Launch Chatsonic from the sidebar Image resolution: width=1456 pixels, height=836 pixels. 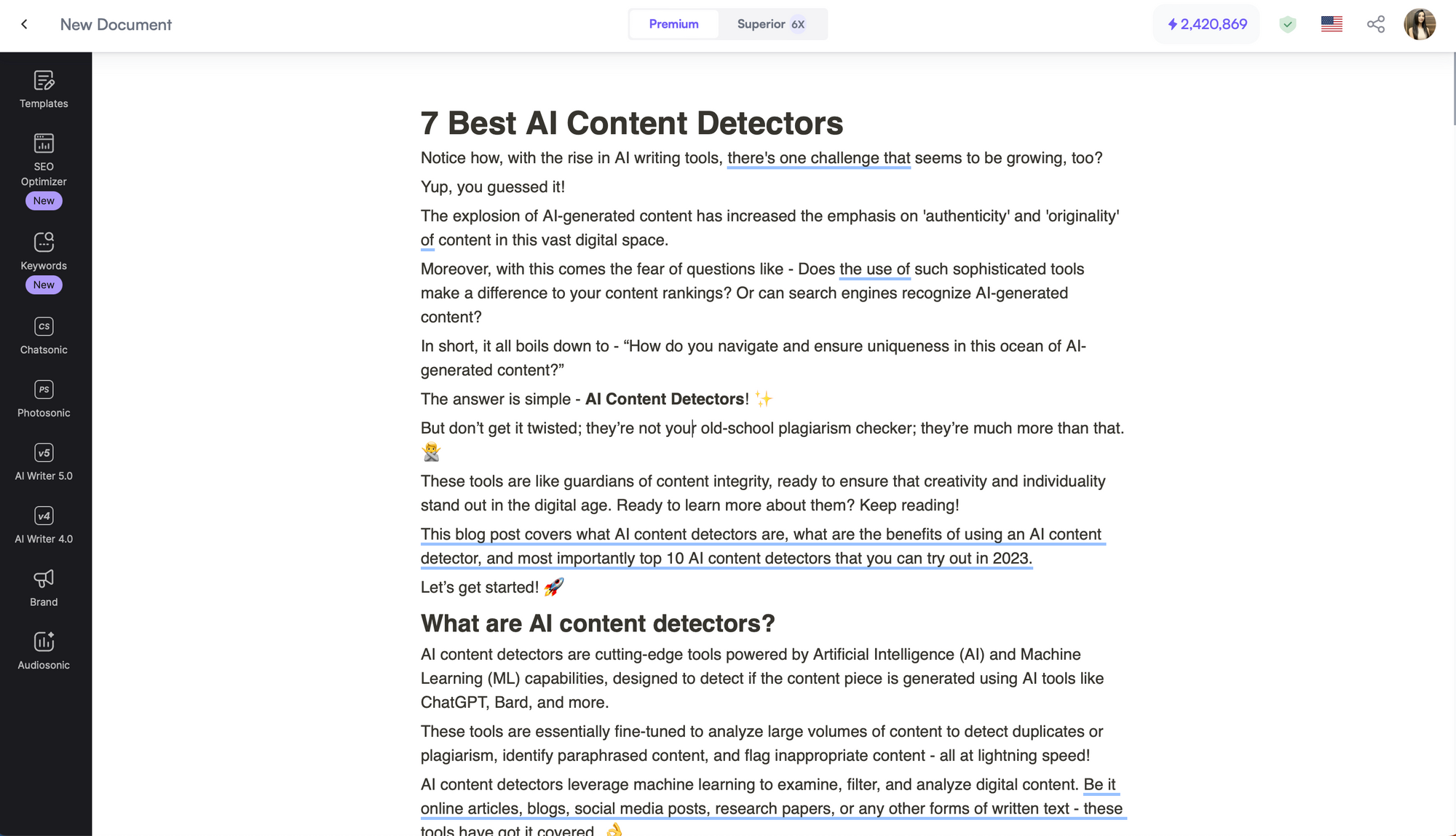pyautogui.click(x=44, y=336)
